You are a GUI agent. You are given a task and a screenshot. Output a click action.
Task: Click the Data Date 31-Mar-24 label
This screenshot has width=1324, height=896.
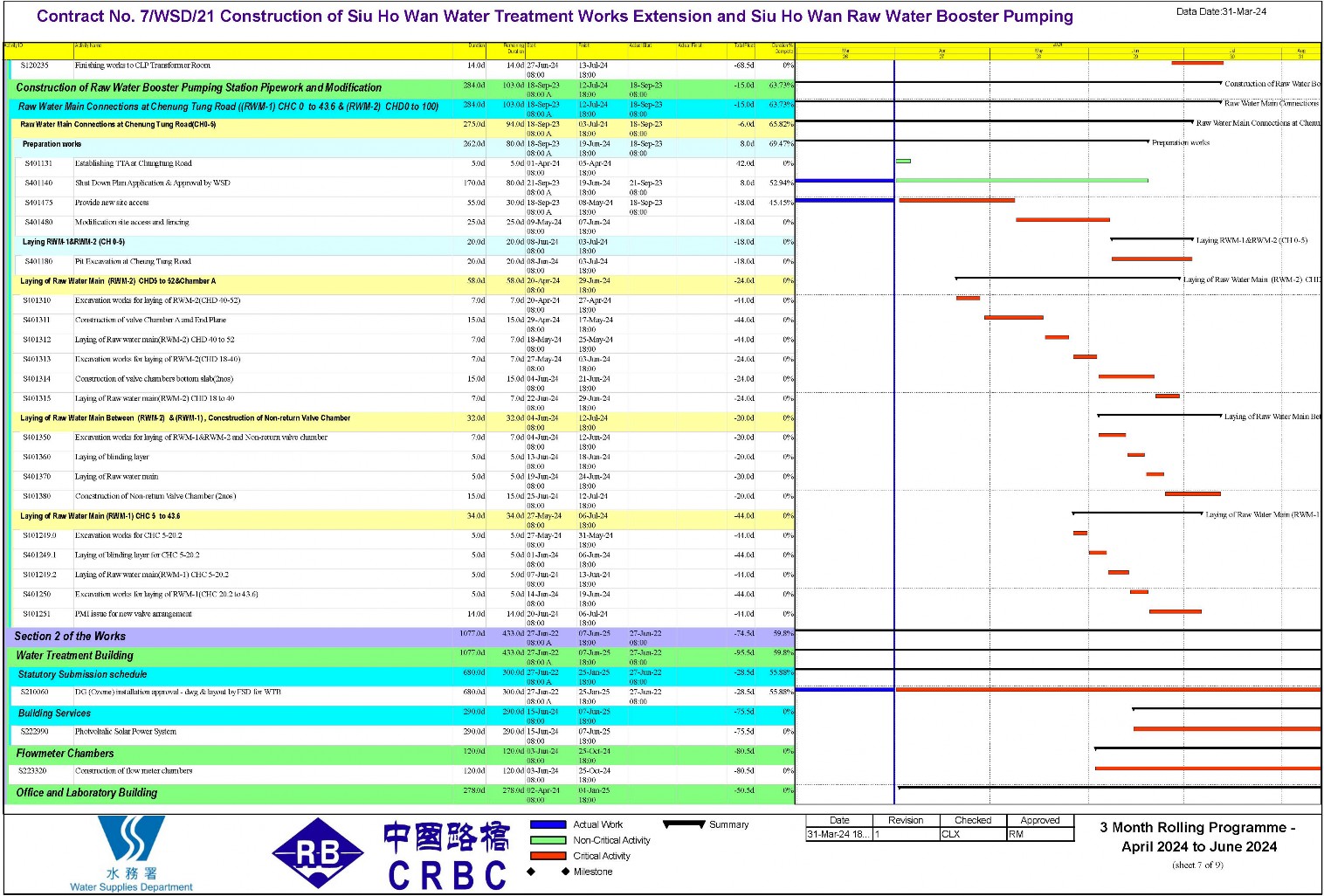point(1221,11)
